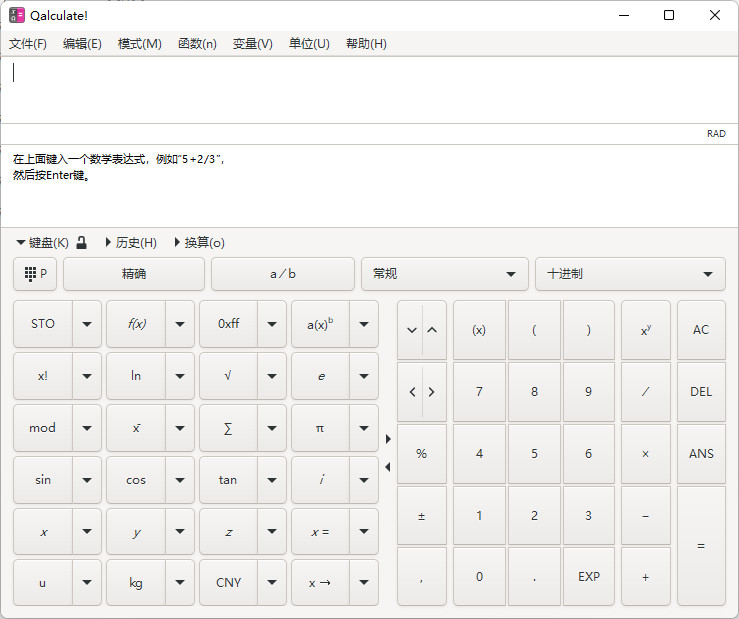Click the ANS button

701,454
